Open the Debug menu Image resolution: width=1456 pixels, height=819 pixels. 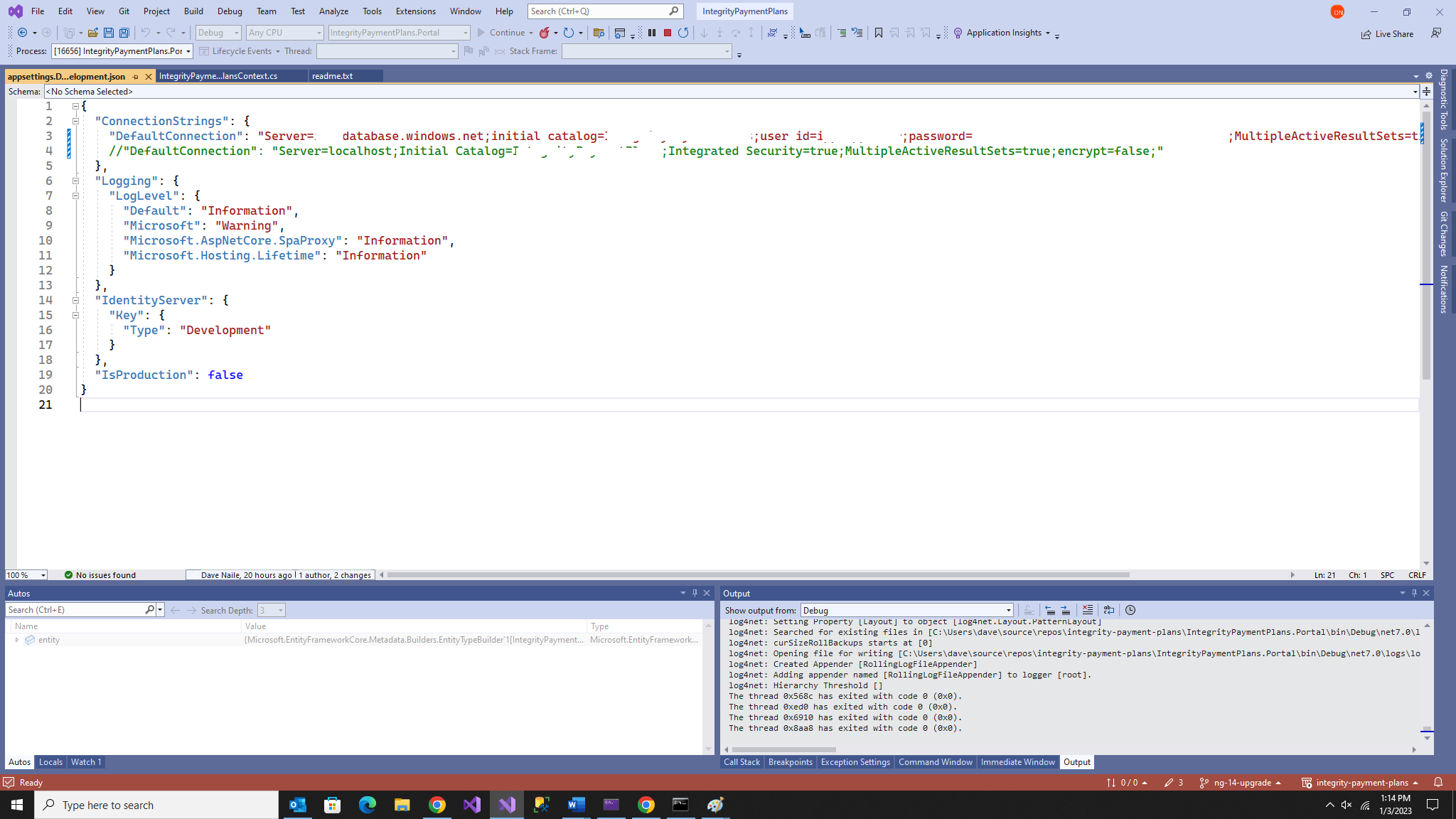tap(229, 11)
